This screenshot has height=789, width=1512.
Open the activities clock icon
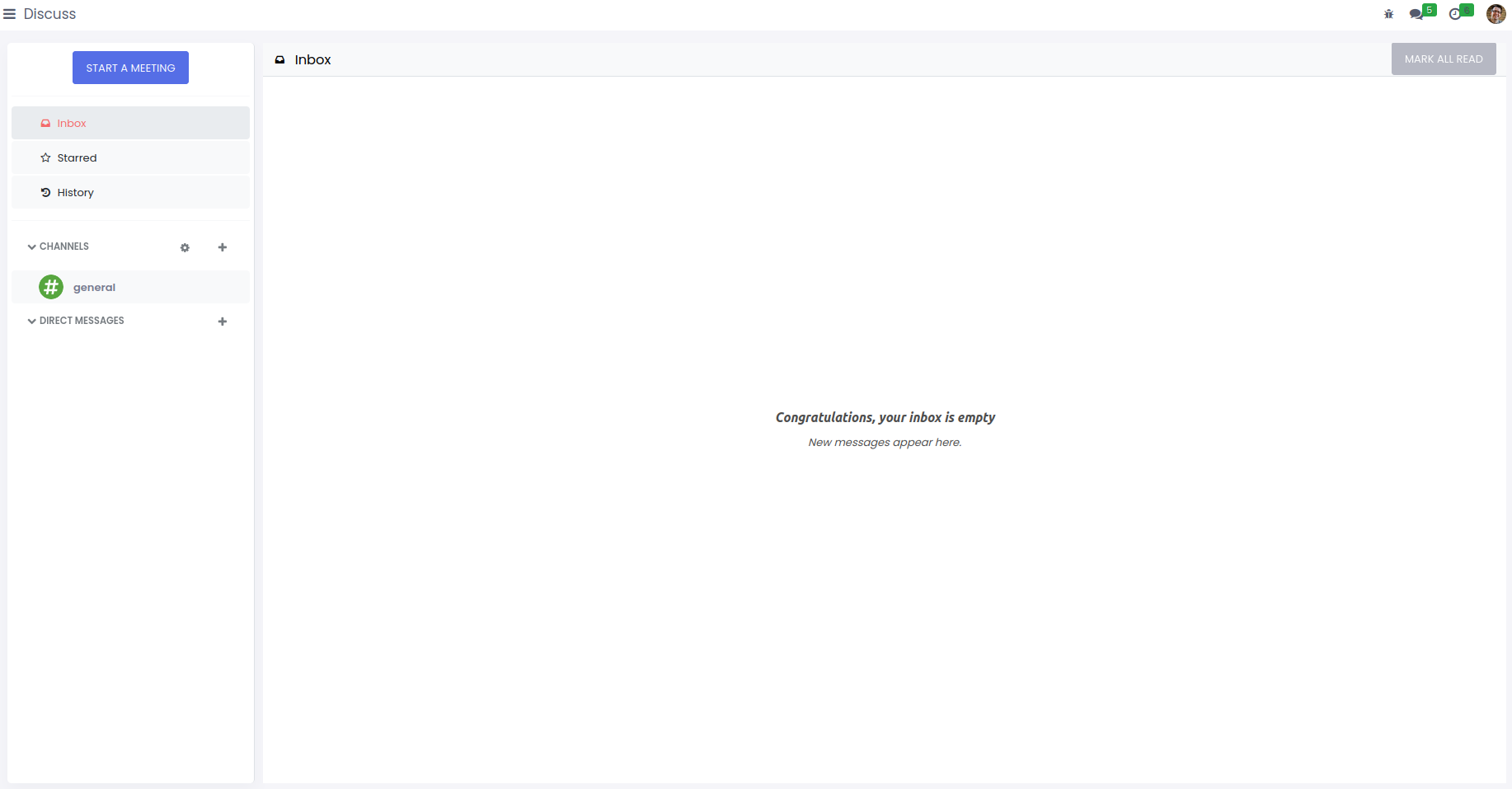pos(1455,14)
